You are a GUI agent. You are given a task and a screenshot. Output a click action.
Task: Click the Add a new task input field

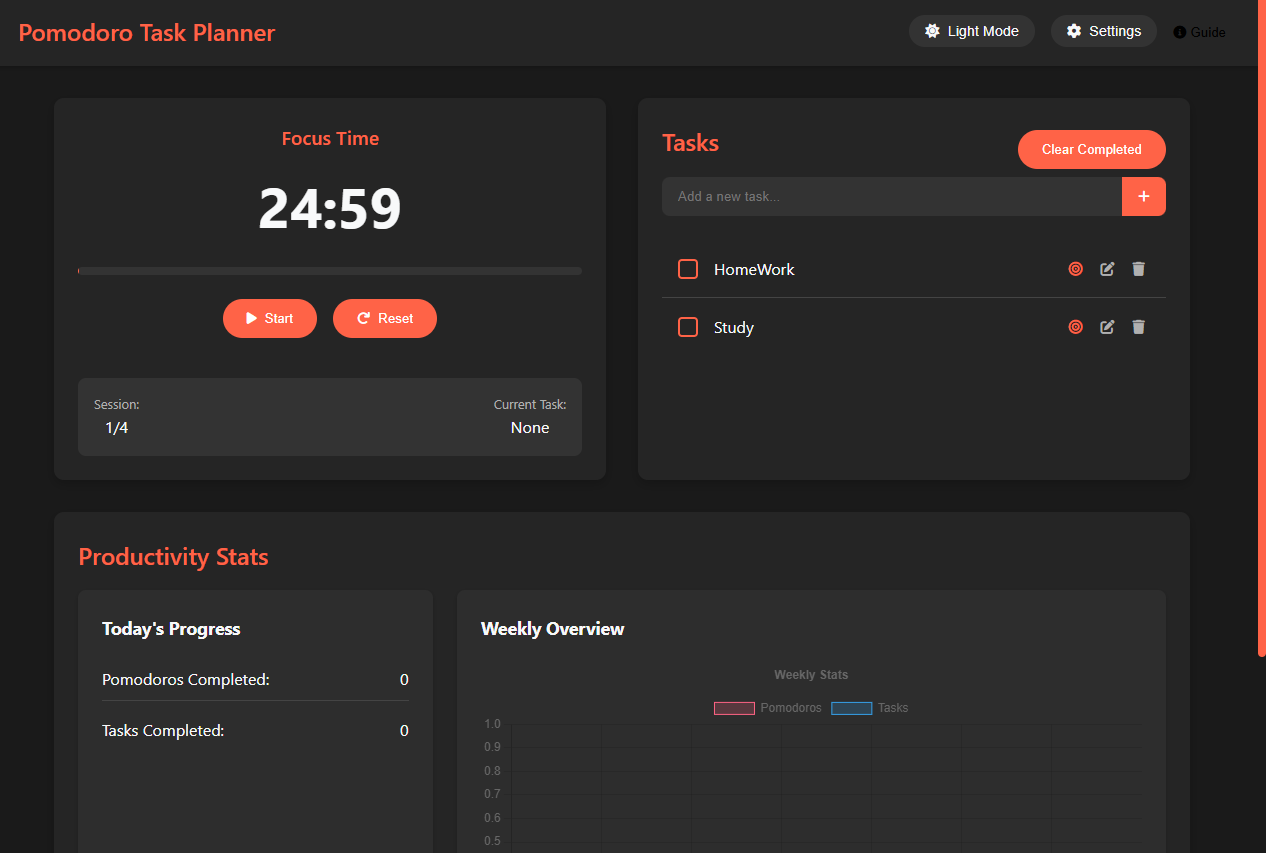[x=890, y=196]
